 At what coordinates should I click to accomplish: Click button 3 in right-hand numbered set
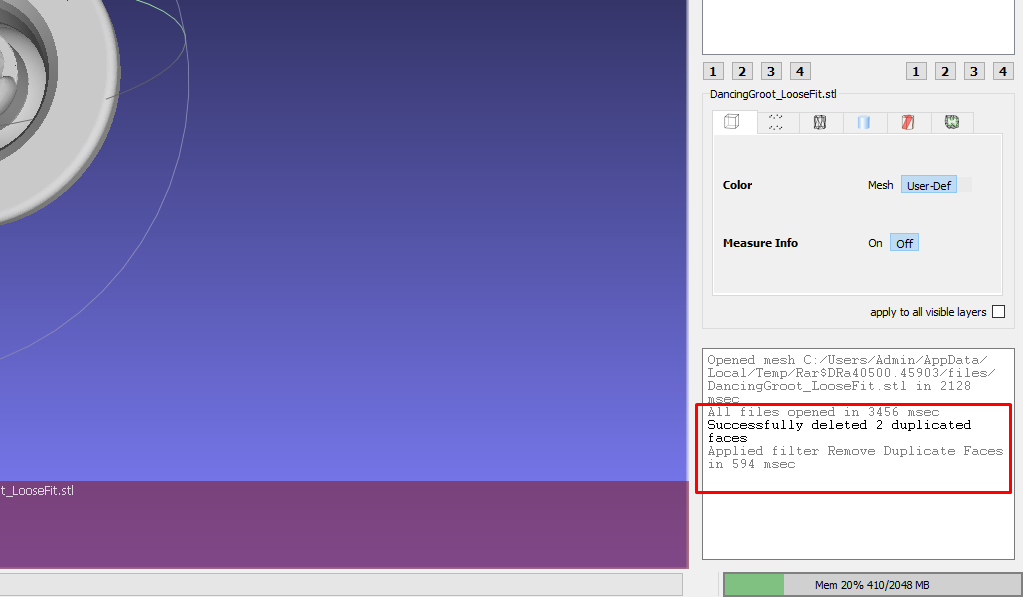coord(973,71)
